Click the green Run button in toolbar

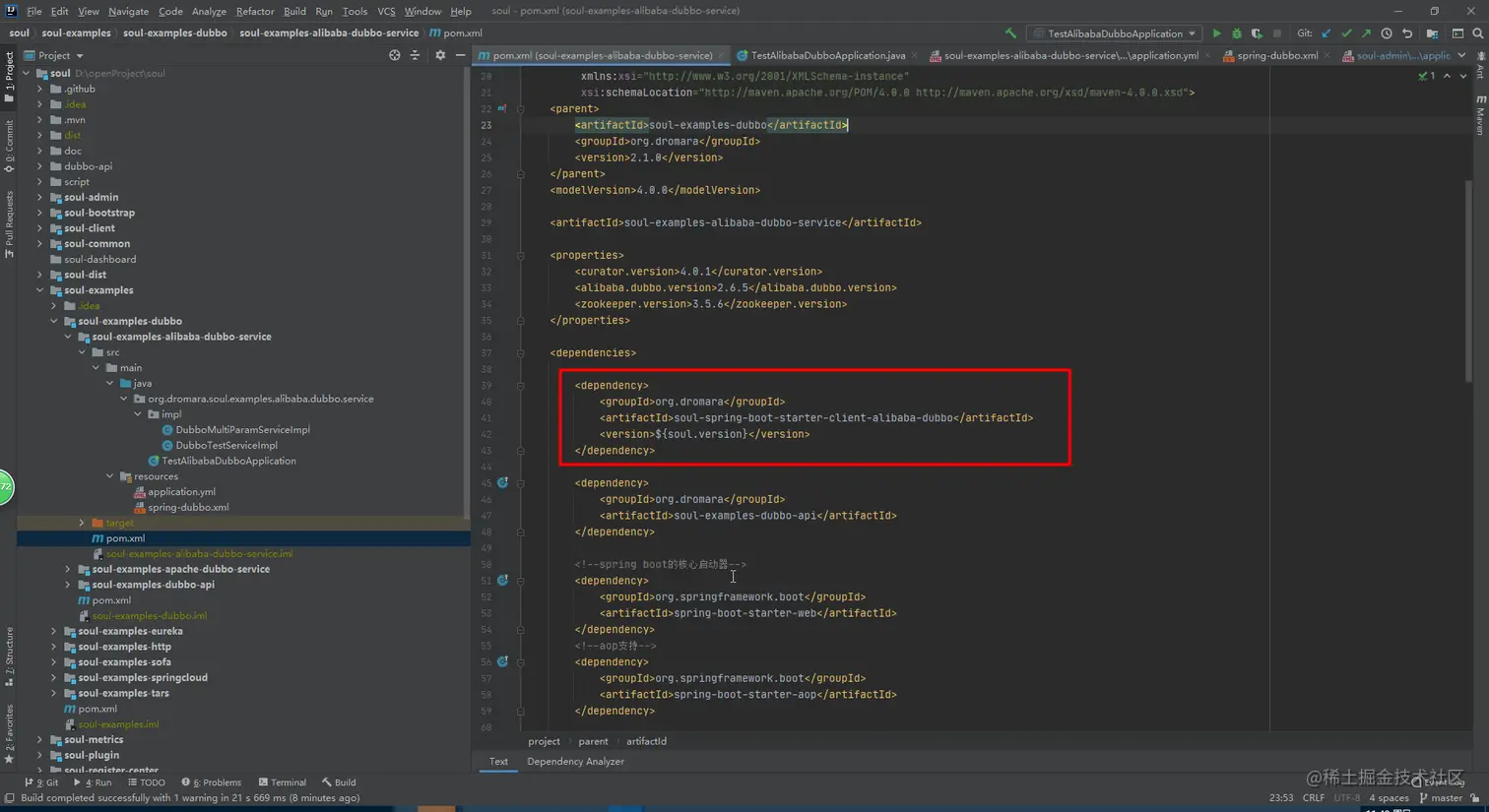[x=1216, y=33]
